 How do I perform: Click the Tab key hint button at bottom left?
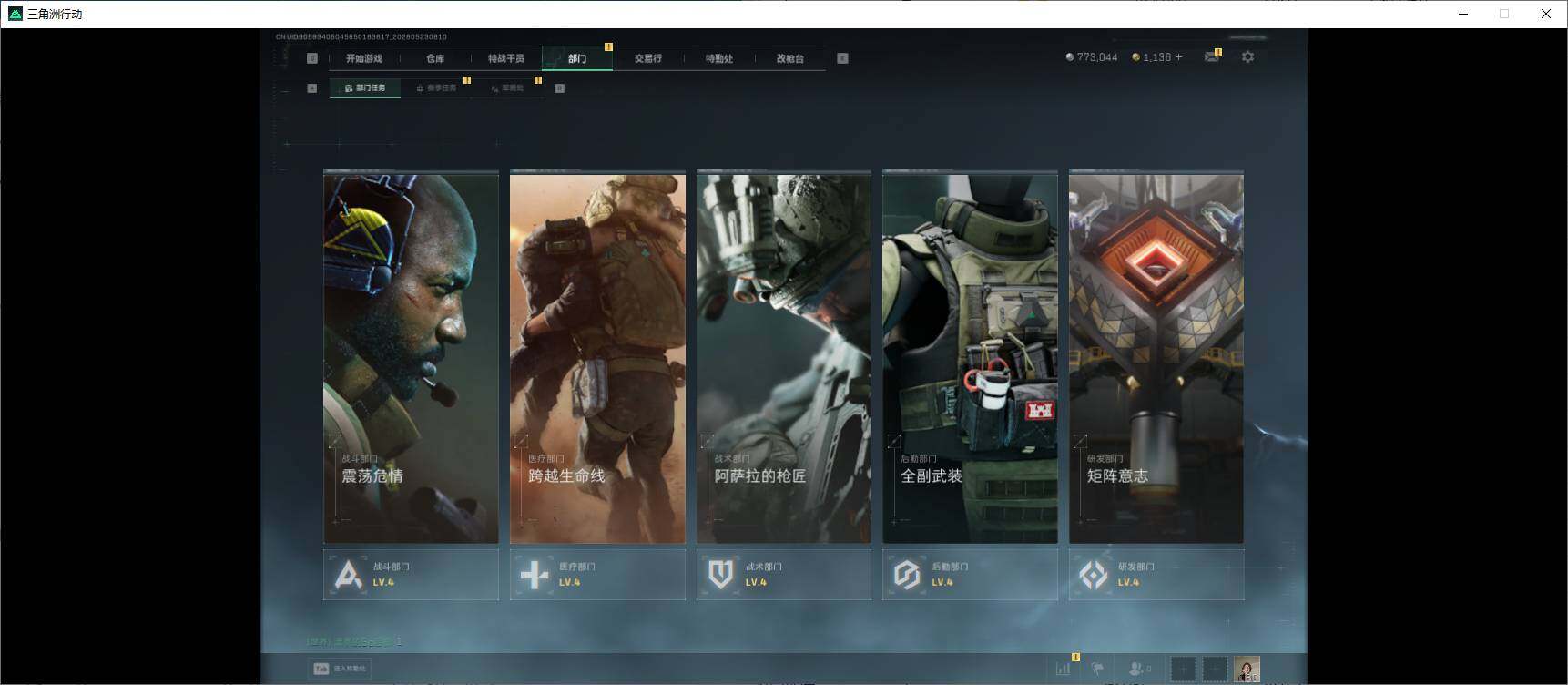point(340,669)
